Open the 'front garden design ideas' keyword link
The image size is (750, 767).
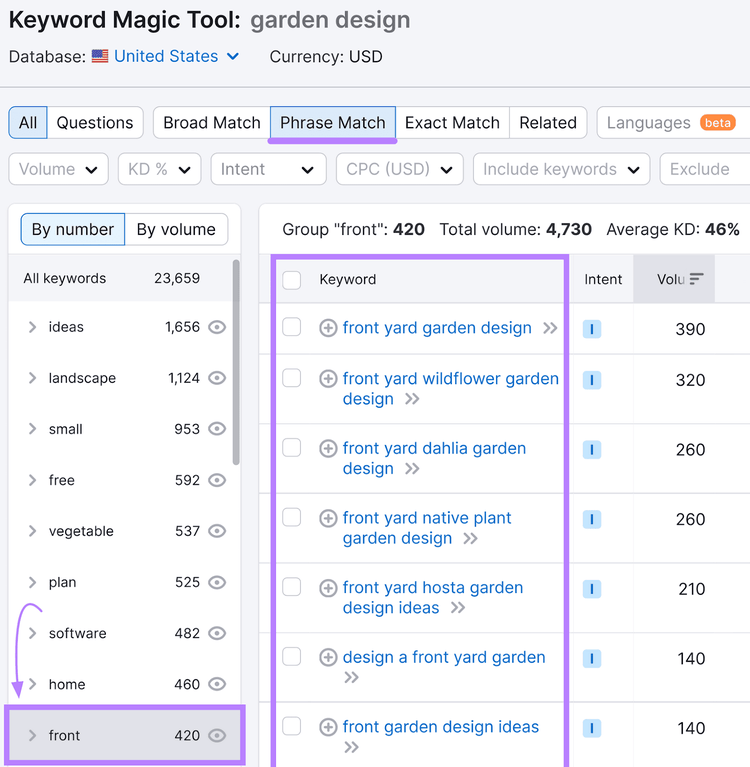point(440,727)
